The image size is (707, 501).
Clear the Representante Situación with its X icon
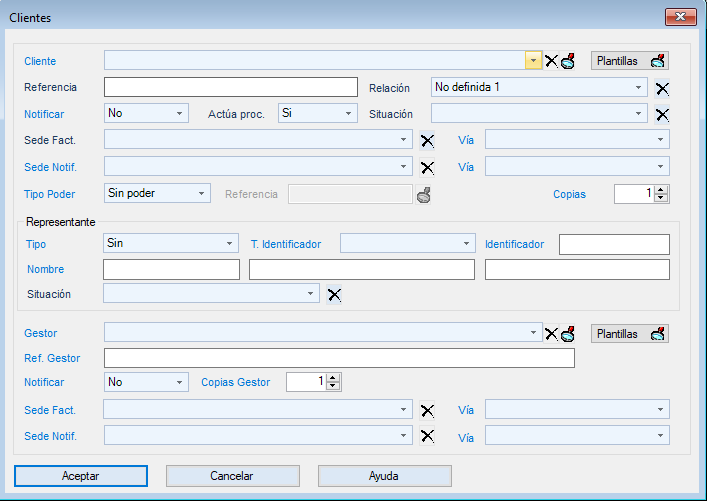(335, 294)
